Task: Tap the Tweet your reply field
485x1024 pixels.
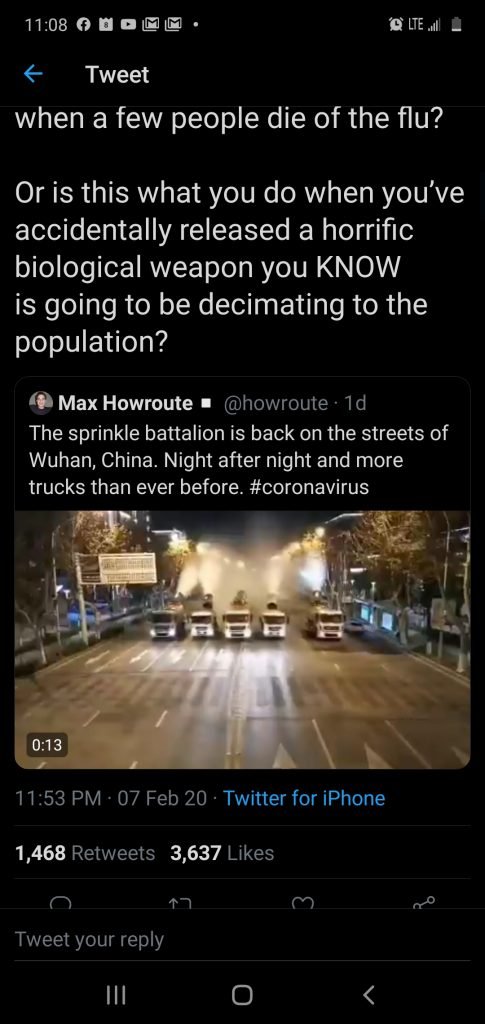Action: click(242, 939)
